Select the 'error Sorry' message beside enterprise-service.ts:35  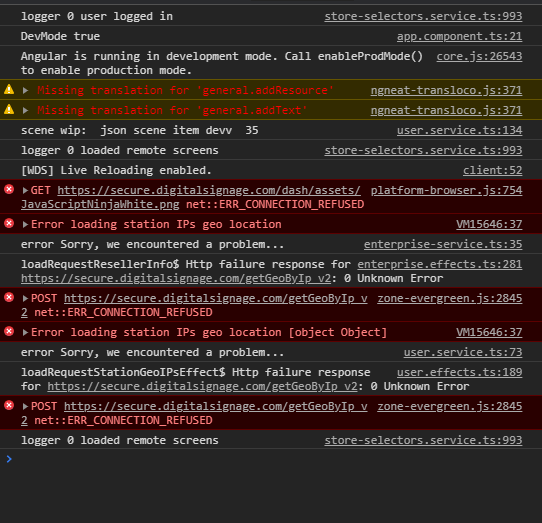pos(152,245)
